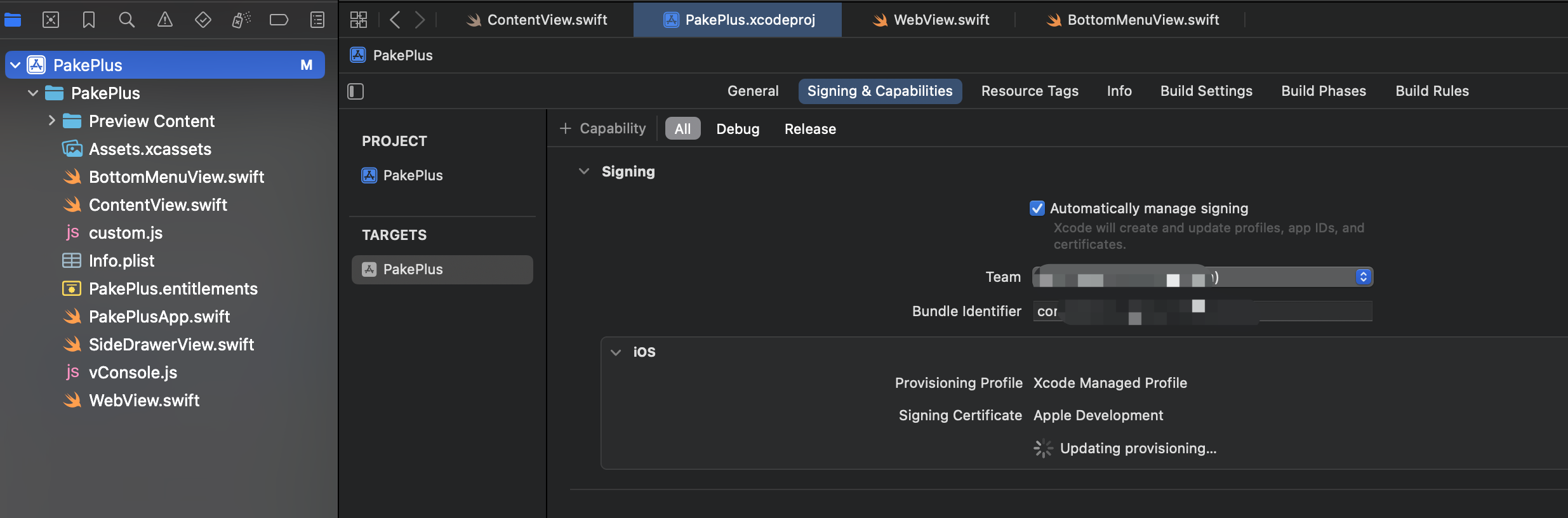Open Assets.xcassets in navigator

150,149
